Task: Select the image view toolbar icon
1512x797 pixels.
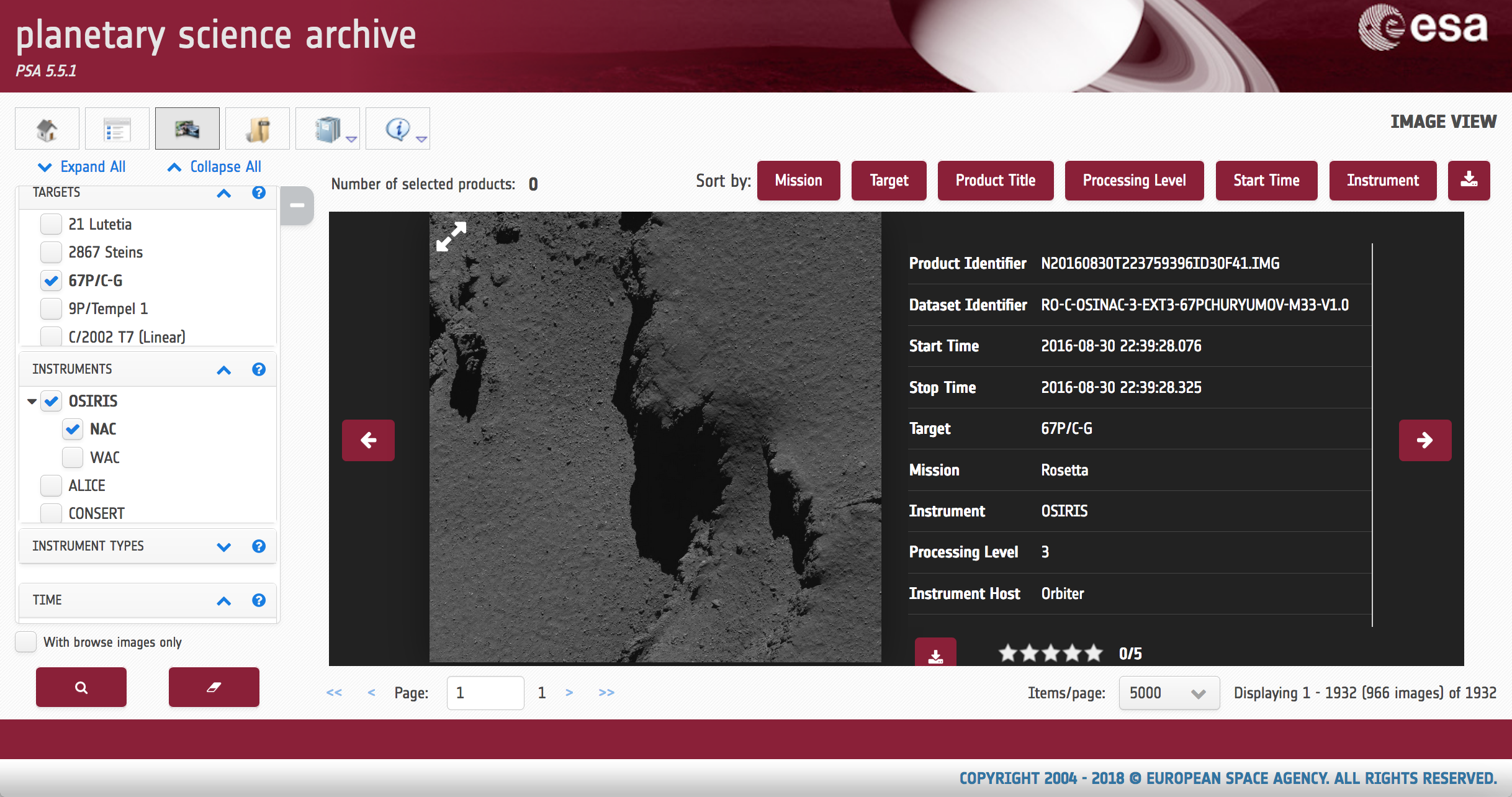Action: [187, 129]
